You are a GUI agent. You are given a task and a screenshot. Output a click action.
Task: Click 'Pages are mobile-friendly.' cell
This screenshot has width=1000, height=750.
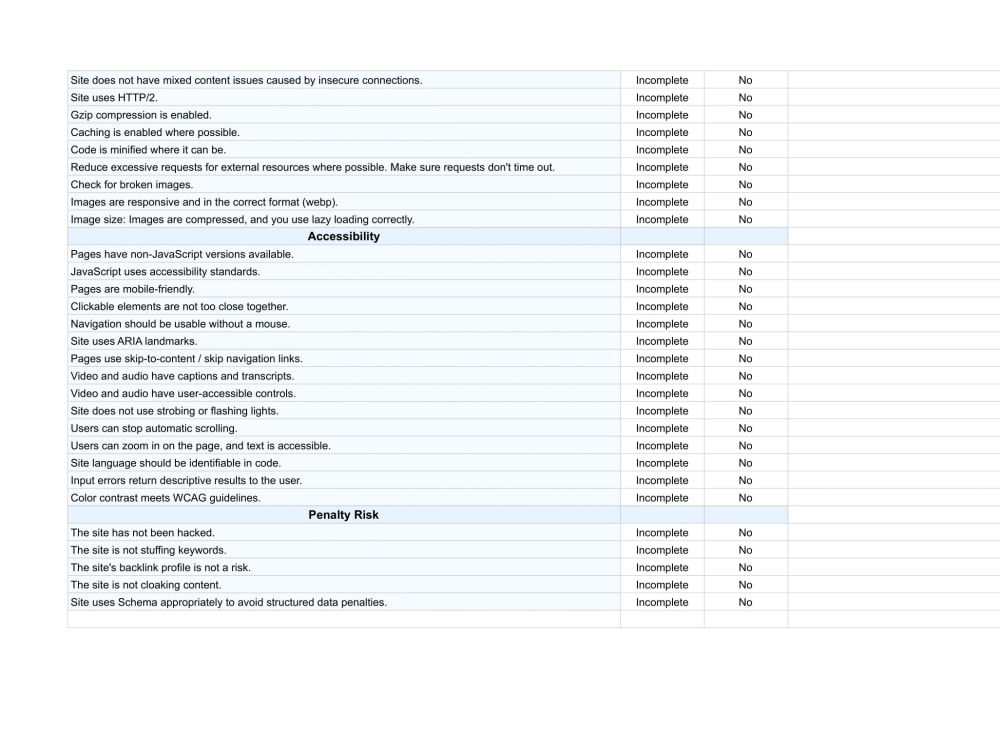(x=344, y=289)
